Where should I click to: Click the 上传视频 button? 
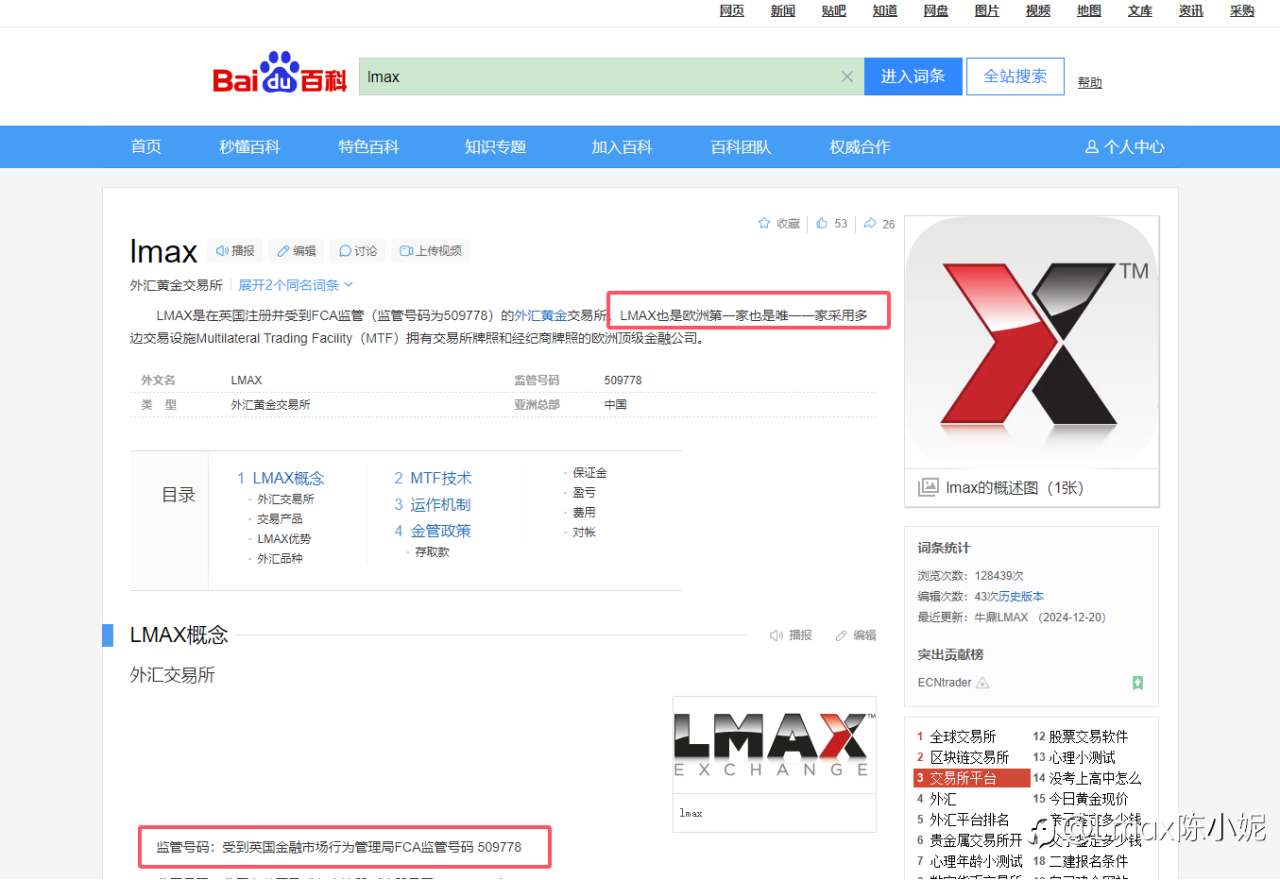[x=431, y=251]
